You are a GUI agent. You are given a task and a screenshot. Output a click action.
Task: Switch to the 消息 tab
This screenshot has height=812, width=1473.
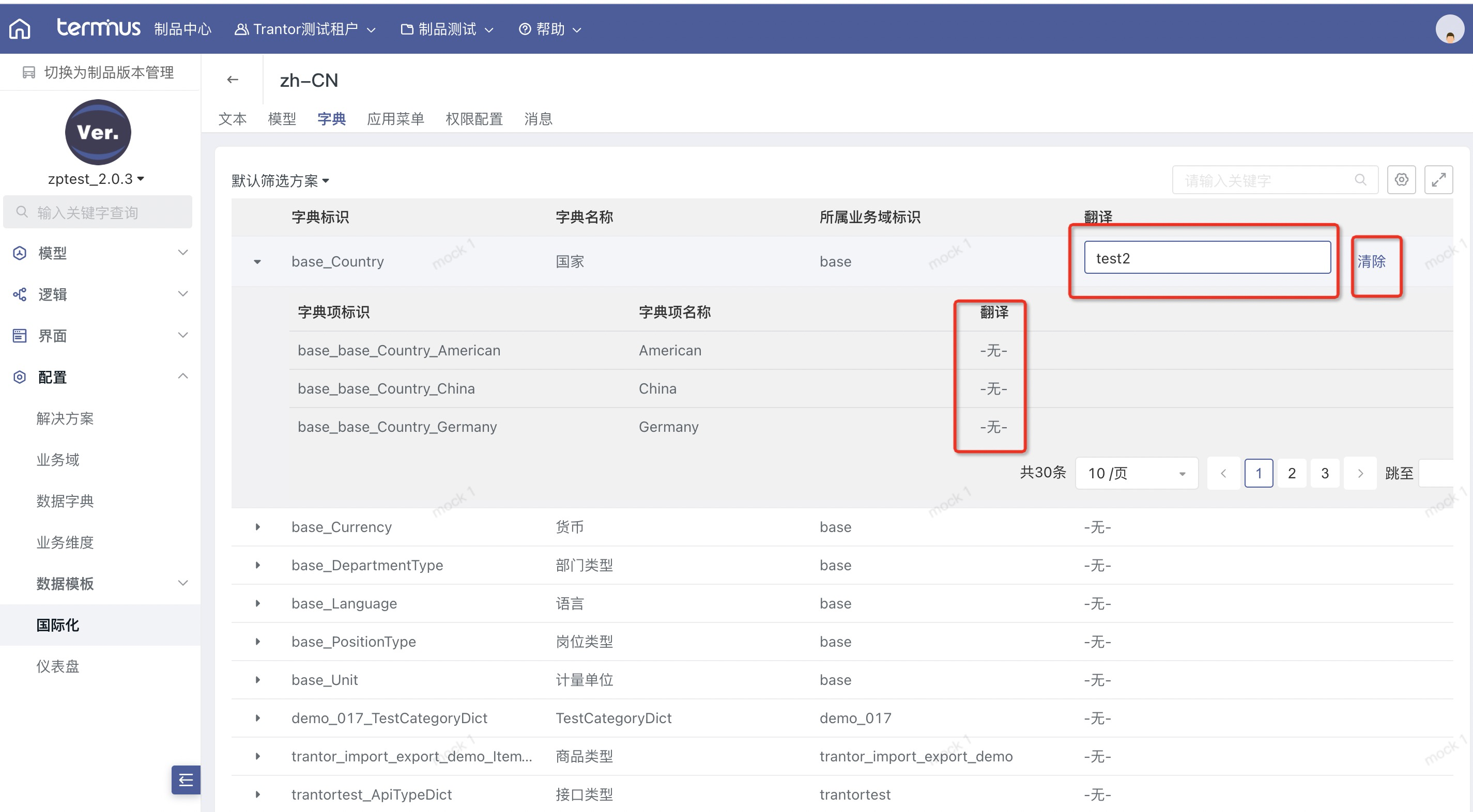point(538,119)
